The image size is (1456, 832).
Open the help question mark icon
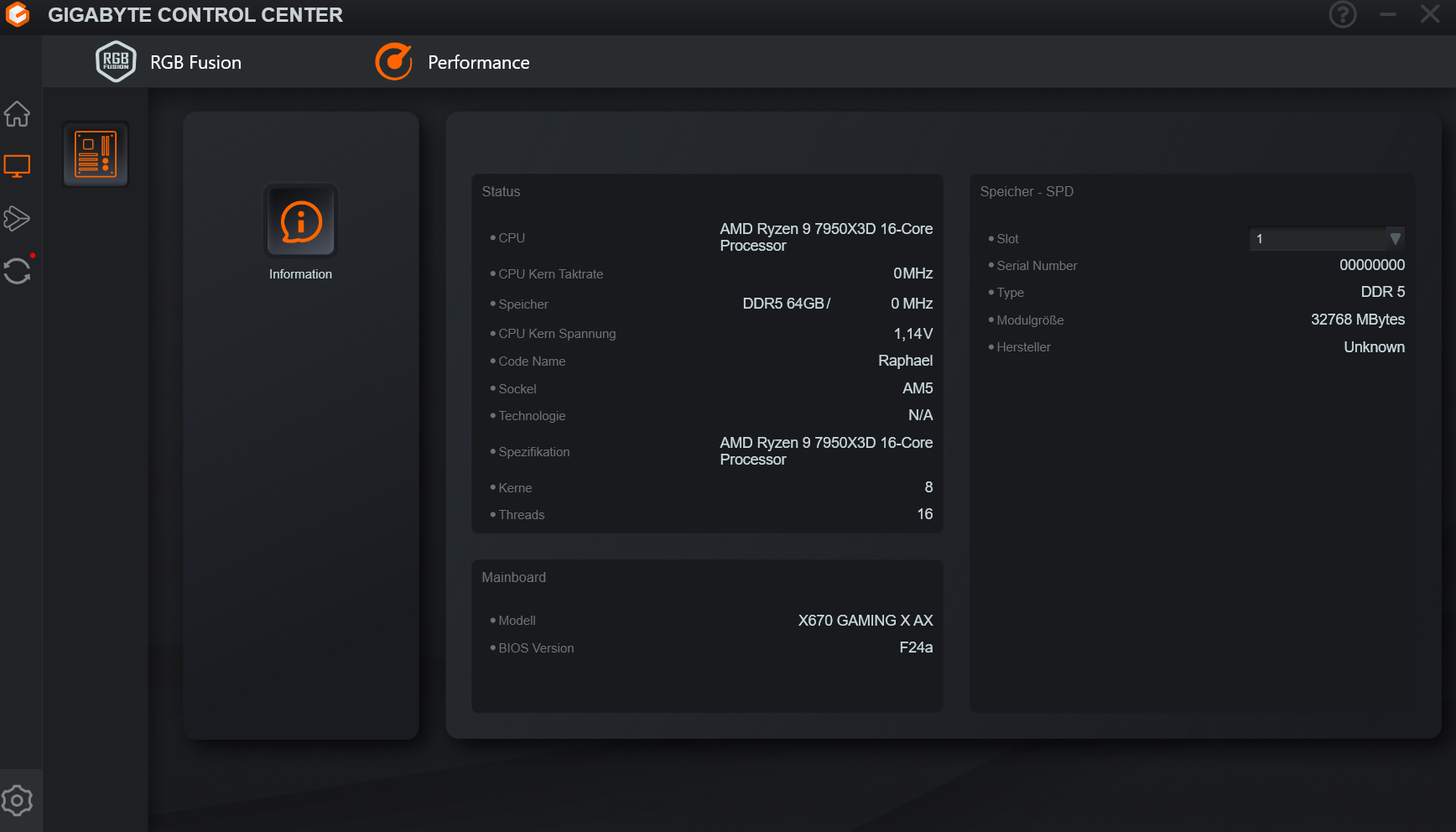click(1343, 14)
